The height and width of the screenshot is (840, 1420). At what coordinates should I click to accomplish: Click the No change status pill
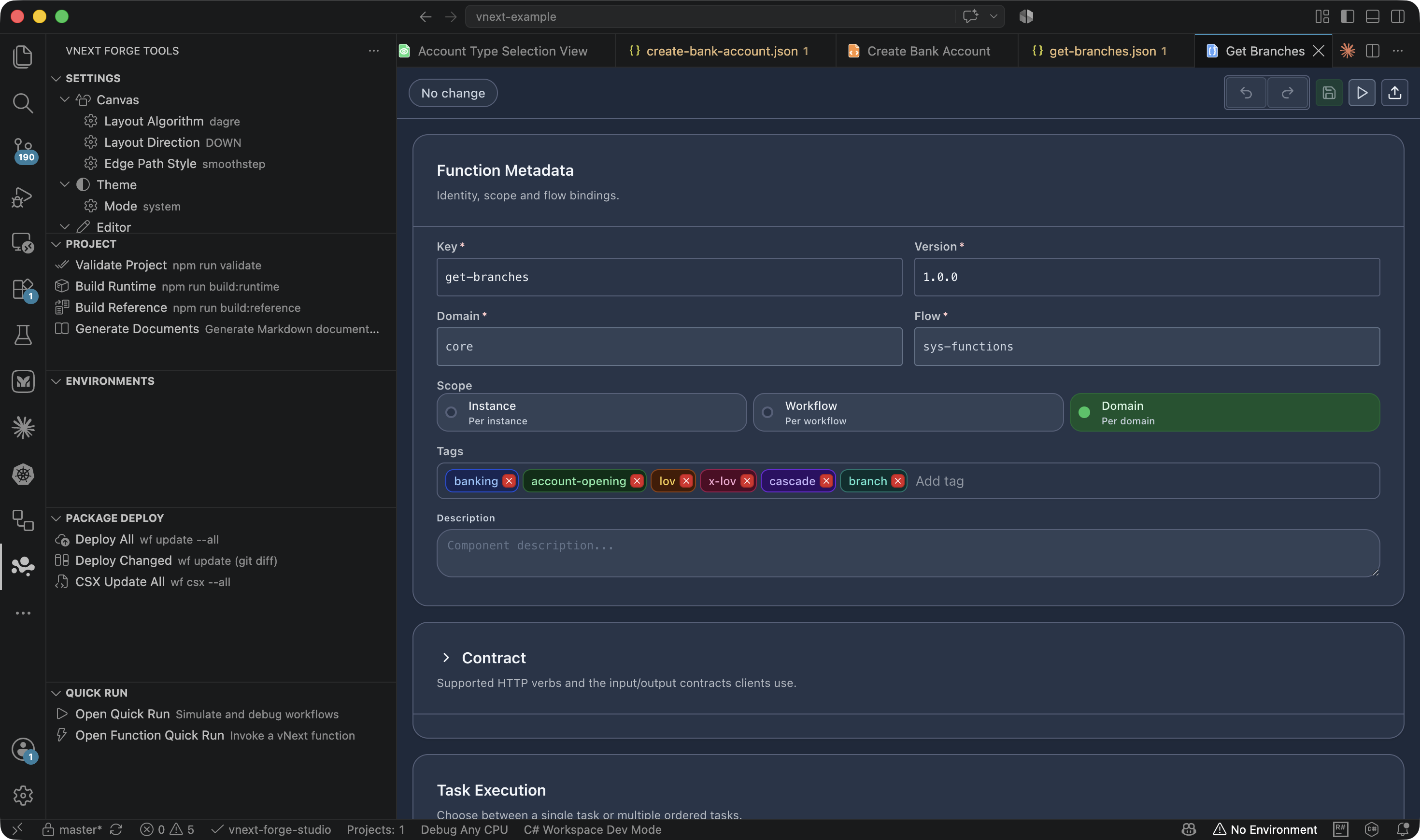point(453,93)
